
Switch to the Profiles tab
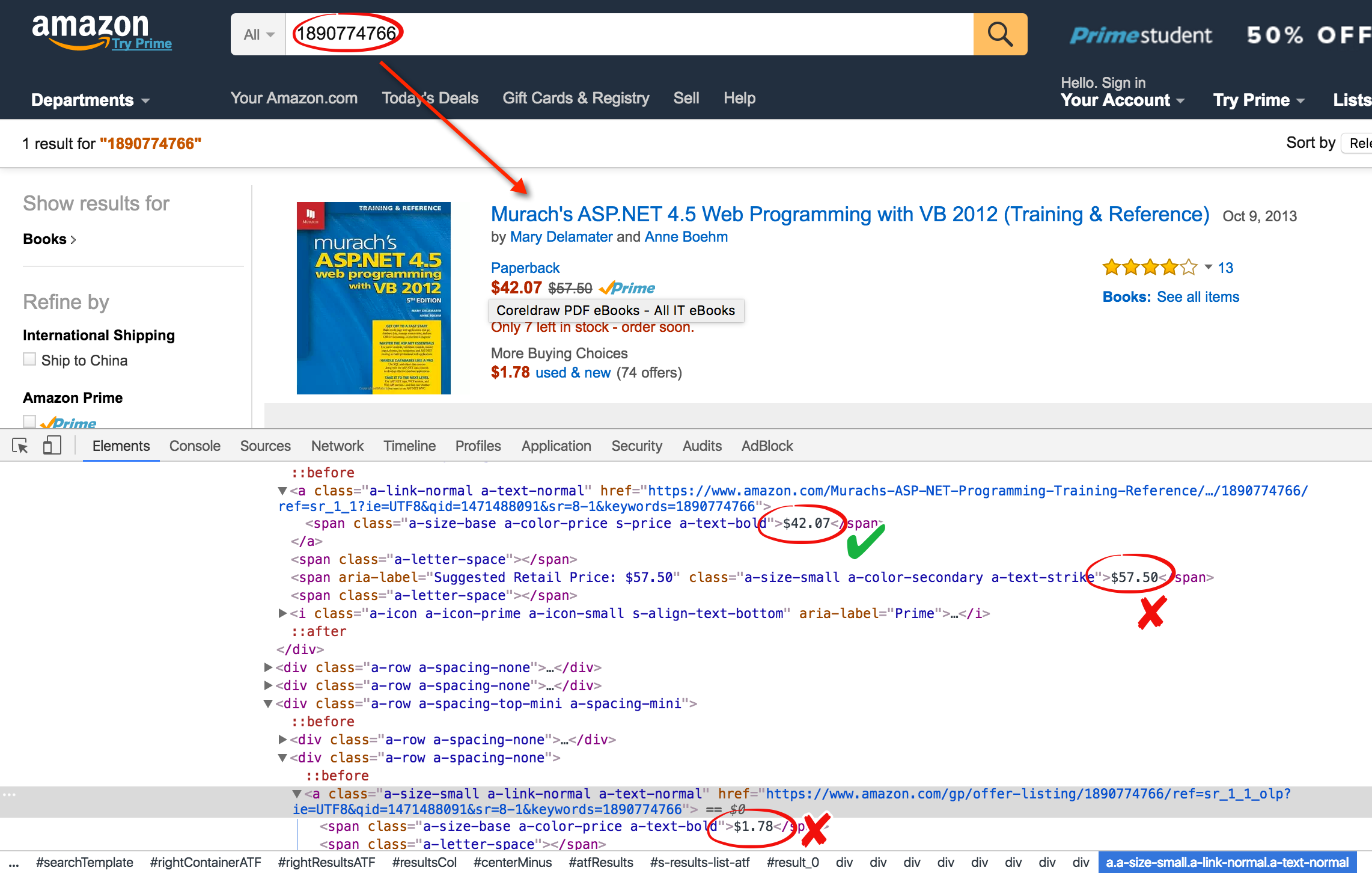click(478, 446)
